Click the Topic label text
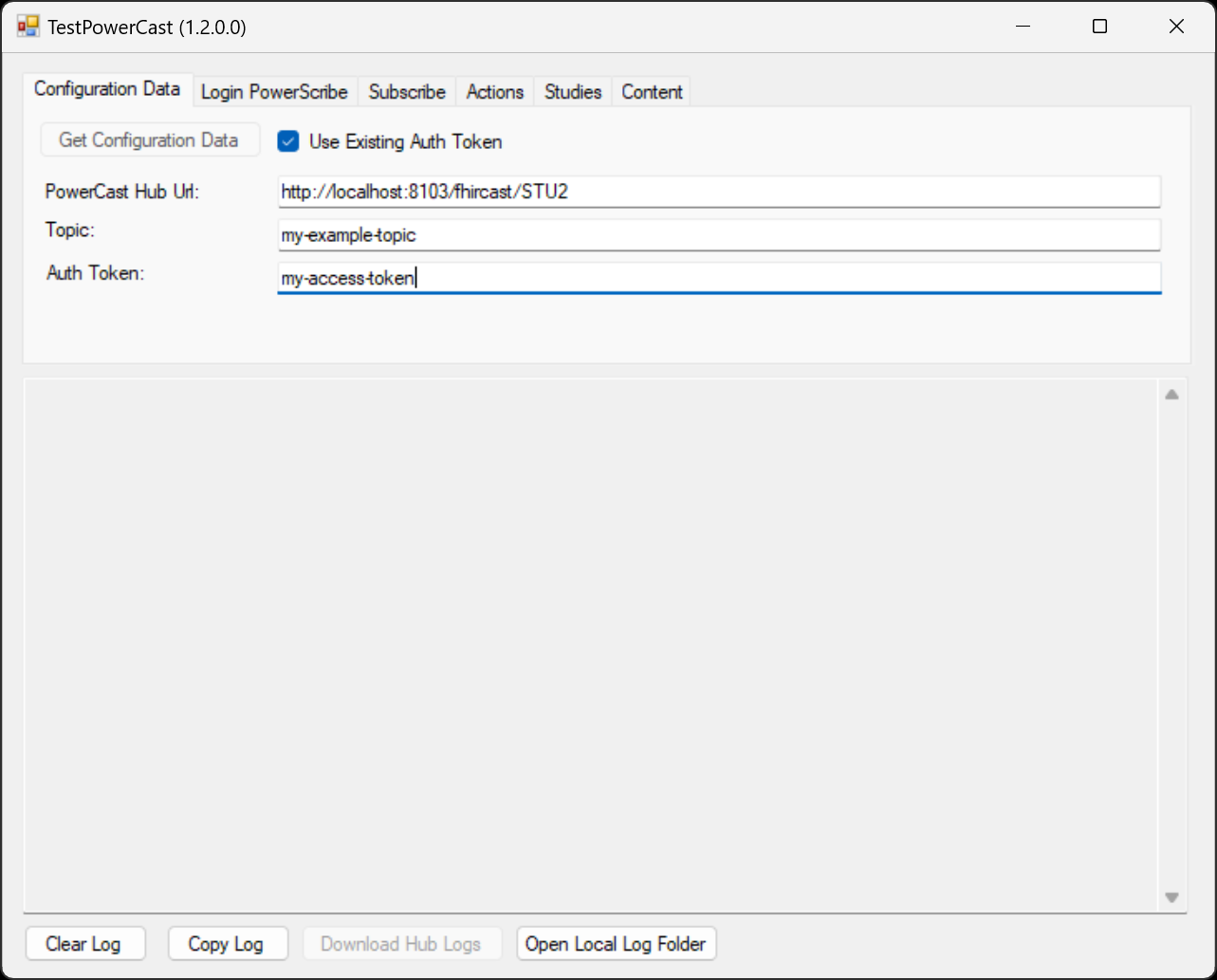The image size is (1217, 980). (70, 231)
